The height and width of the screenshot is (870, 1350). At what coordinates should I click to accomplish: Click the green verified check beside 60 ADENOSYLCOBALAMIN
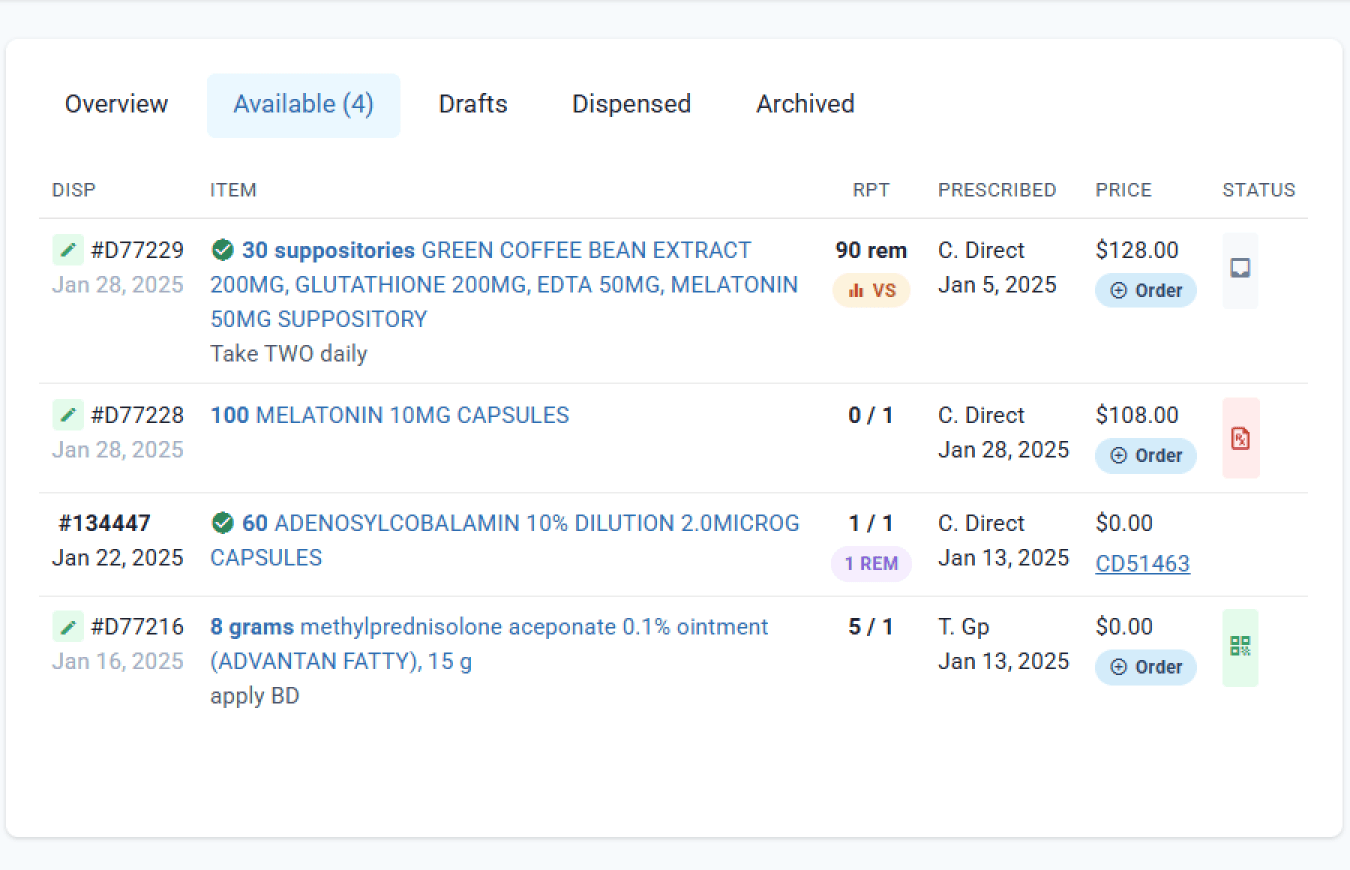click(223, 523)
